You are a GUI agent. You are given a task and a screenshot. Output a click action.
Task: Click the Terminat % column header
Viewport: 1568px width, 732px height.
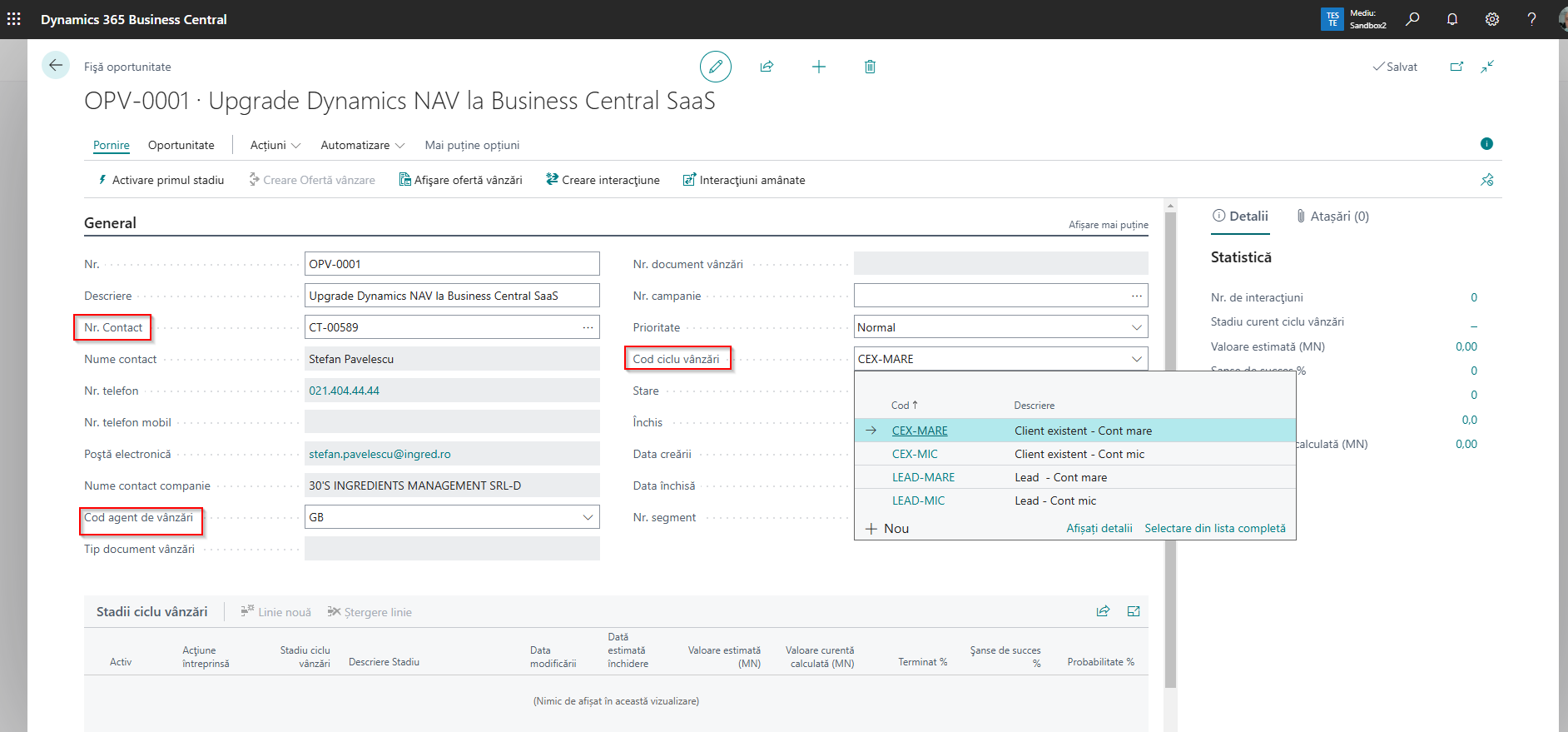tap(922, 662)
